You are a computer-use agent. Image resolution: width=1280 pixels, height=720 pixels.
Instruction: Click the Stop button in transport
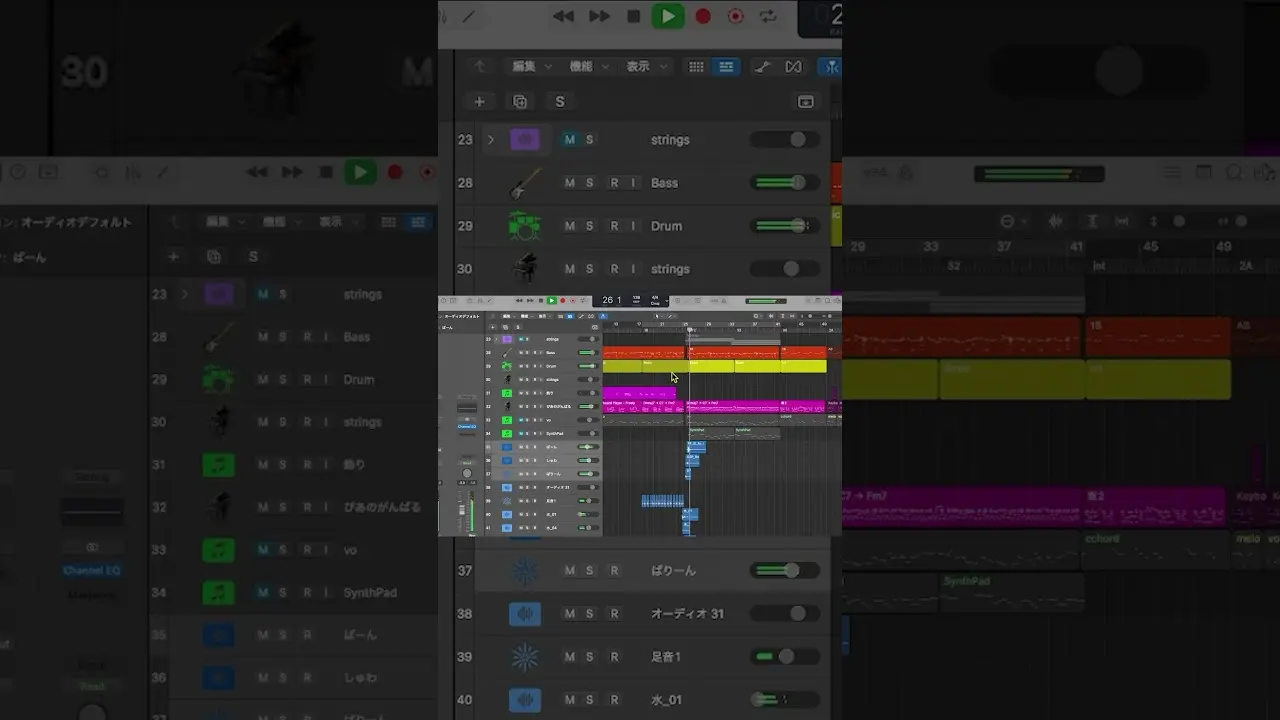[633, 16]
